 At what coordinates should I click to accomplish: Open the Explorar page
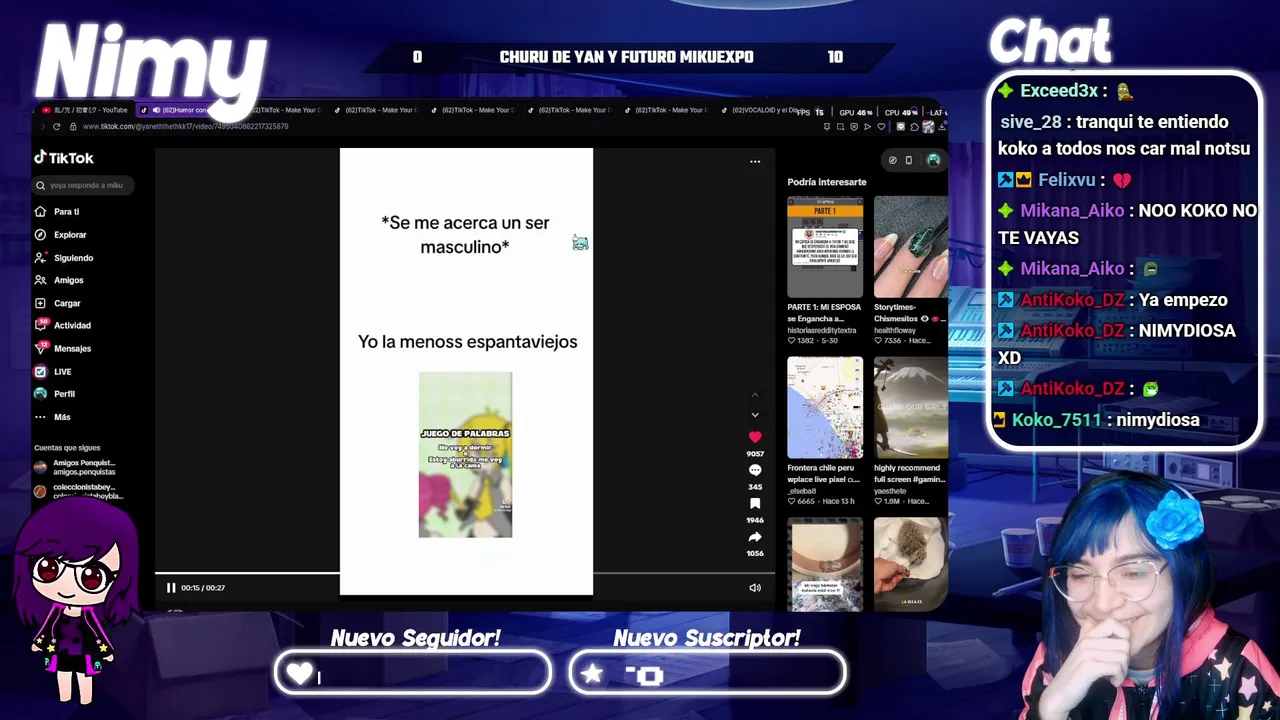pos(61,235)
